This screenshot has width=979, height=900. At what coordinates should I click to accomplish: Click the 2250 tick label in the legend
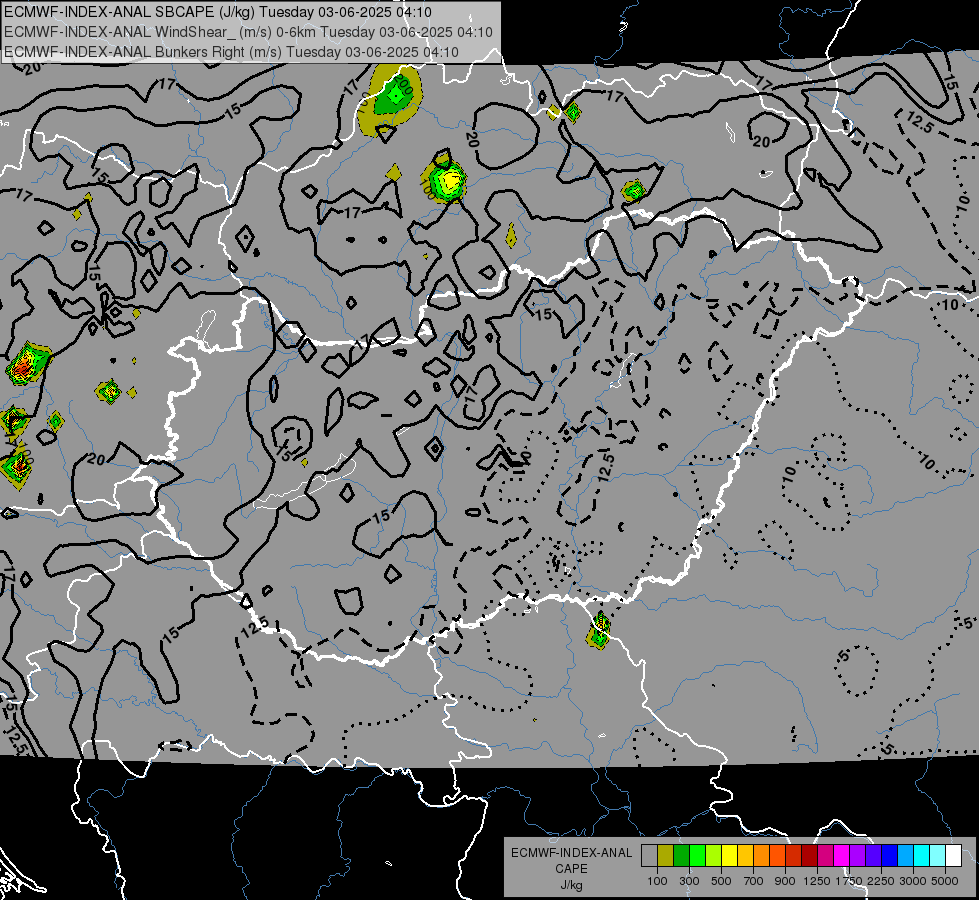[881, 881]
